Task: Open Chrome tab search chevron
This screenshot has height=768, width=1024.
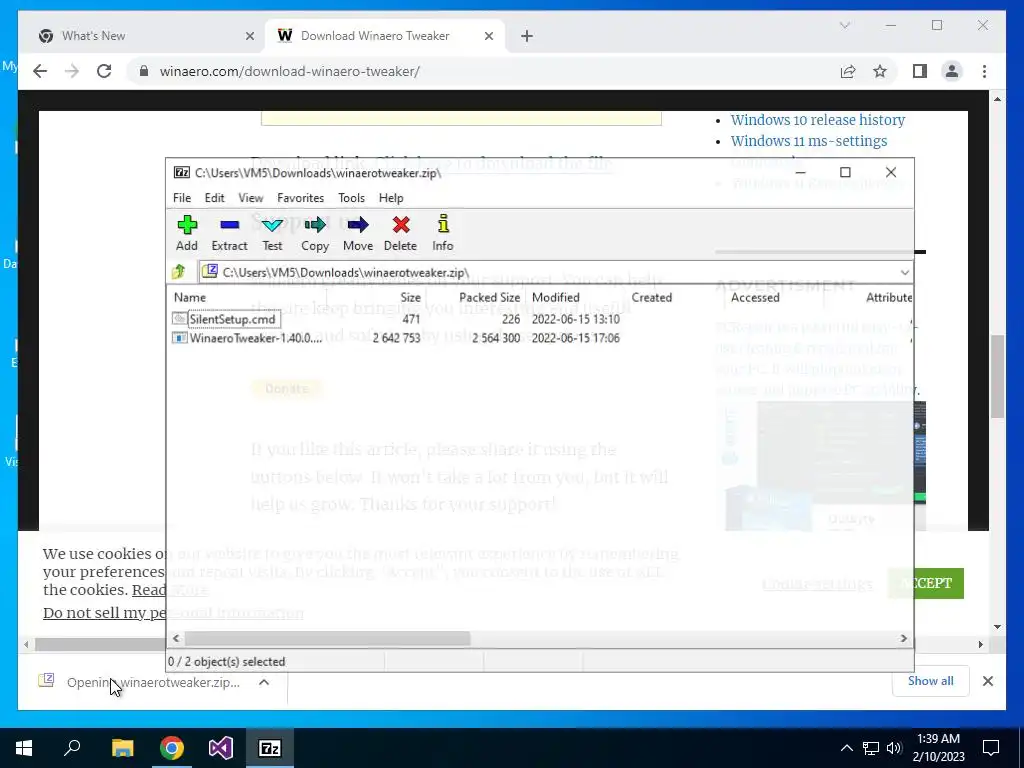Action: pyautogui.click(x=844, y=25)
